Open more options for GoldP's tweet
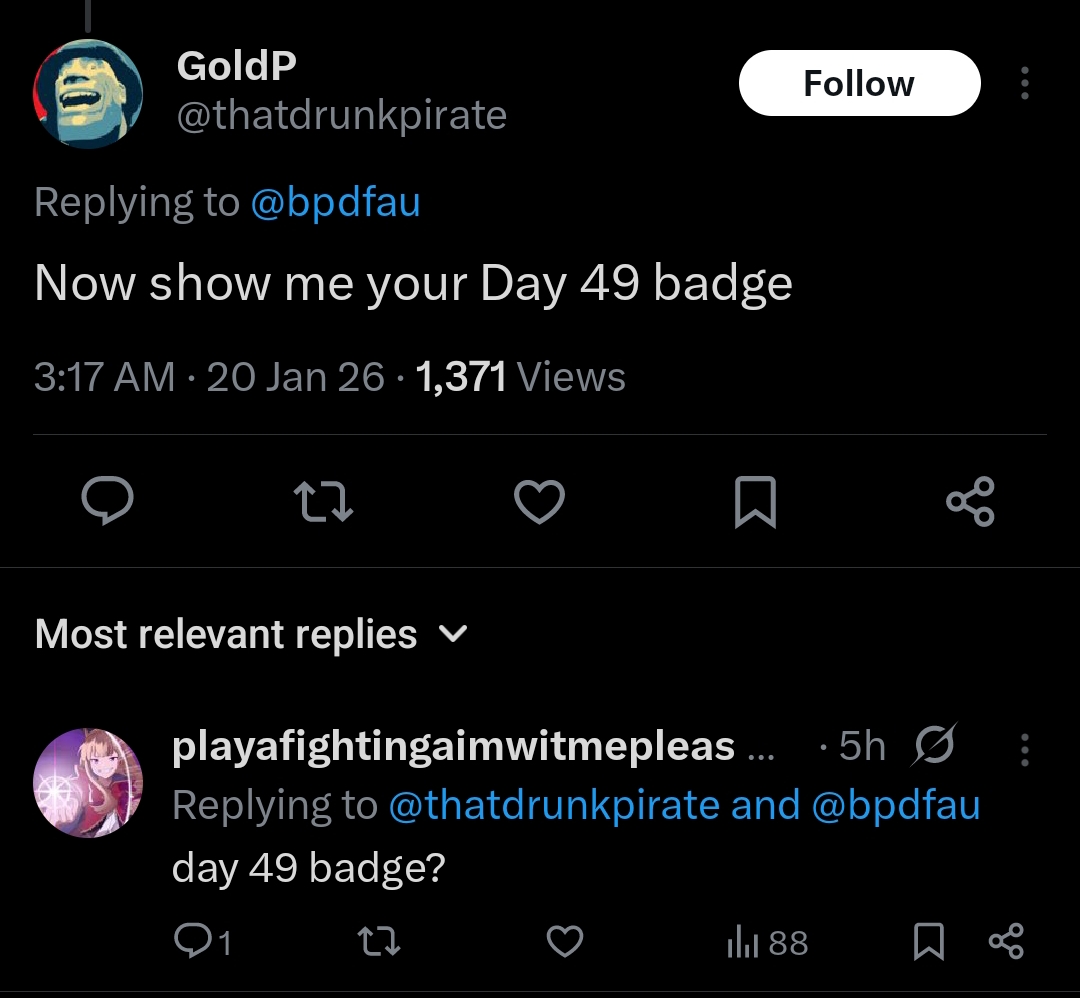The image size is (1080, 998). (1025, 83)
